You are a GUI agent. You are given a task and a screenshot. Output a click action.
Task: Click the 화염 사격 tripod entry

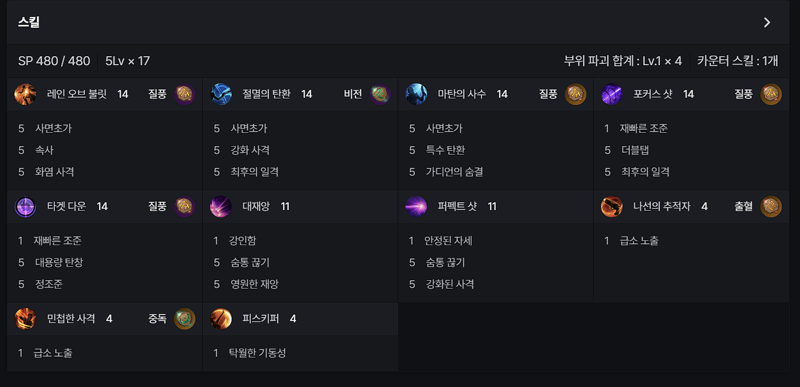[x=55, y=172]
